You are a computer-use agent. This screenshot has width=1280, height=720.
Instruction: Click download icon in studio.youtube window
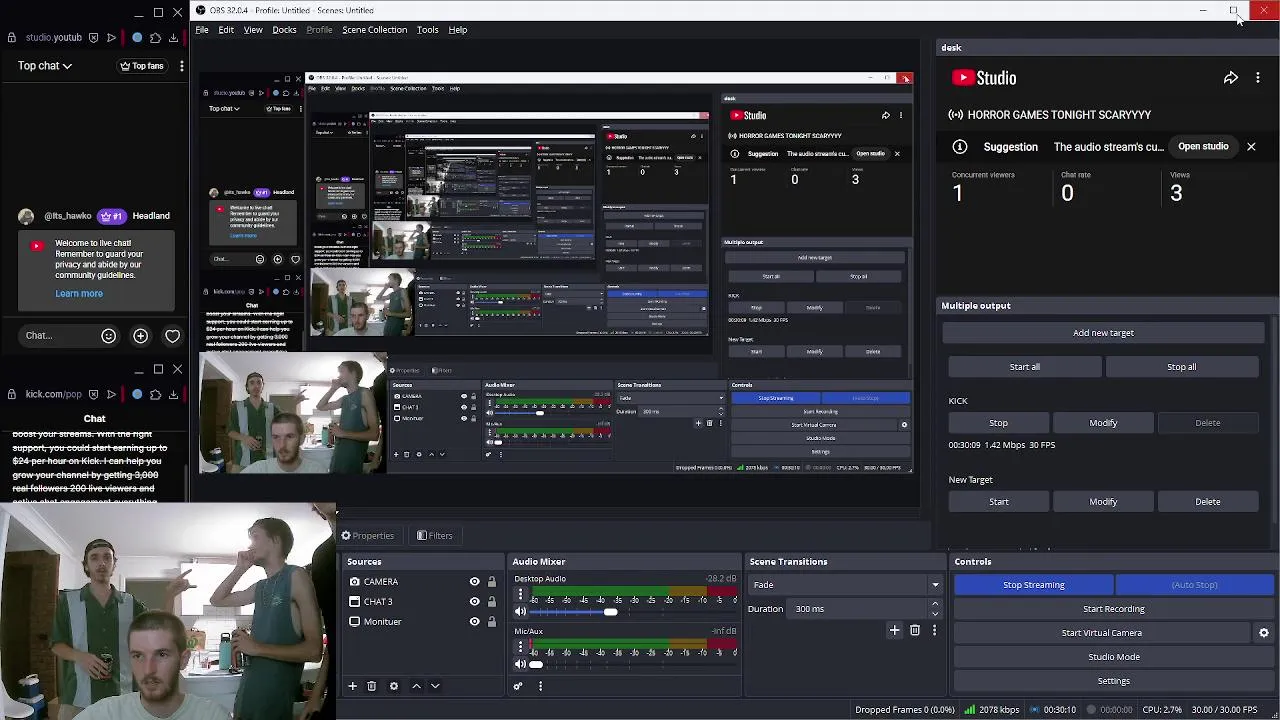point(173,38)
